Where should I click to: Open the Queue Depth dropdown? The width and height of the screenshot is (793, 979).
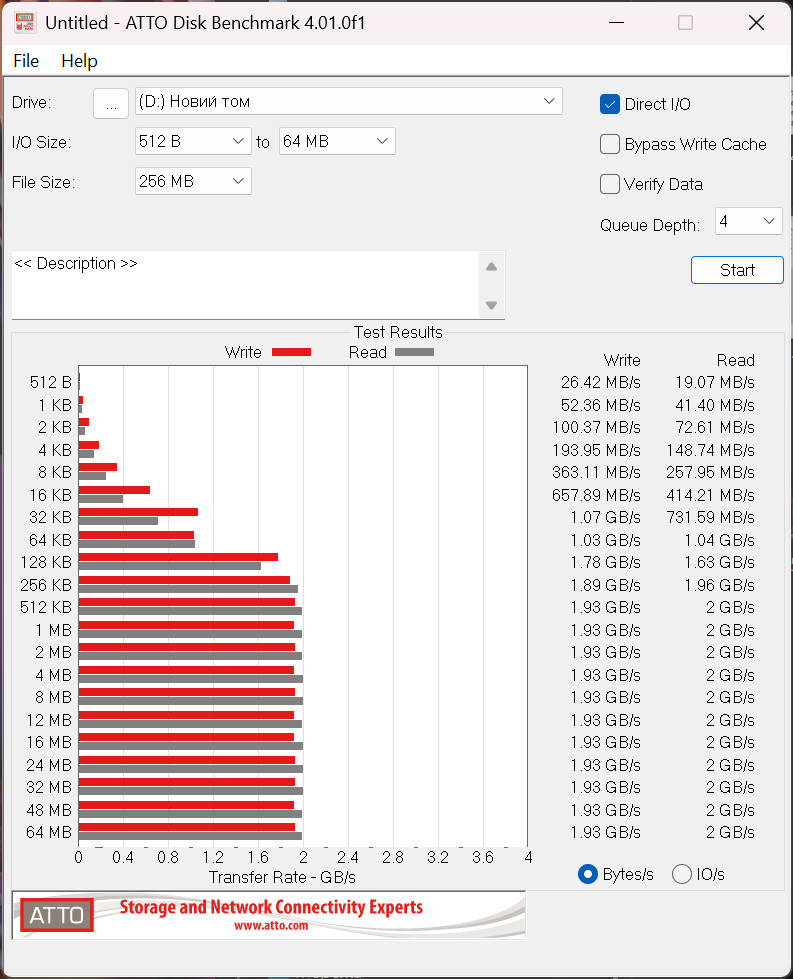[749, 221]
